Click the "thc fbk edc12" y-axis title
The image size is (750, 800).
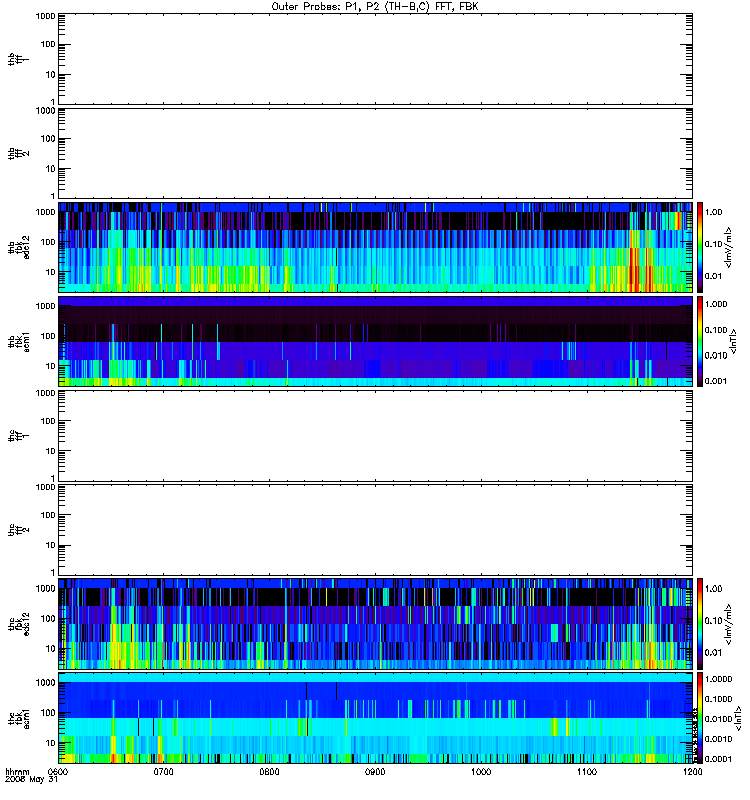tap(19, 623)
